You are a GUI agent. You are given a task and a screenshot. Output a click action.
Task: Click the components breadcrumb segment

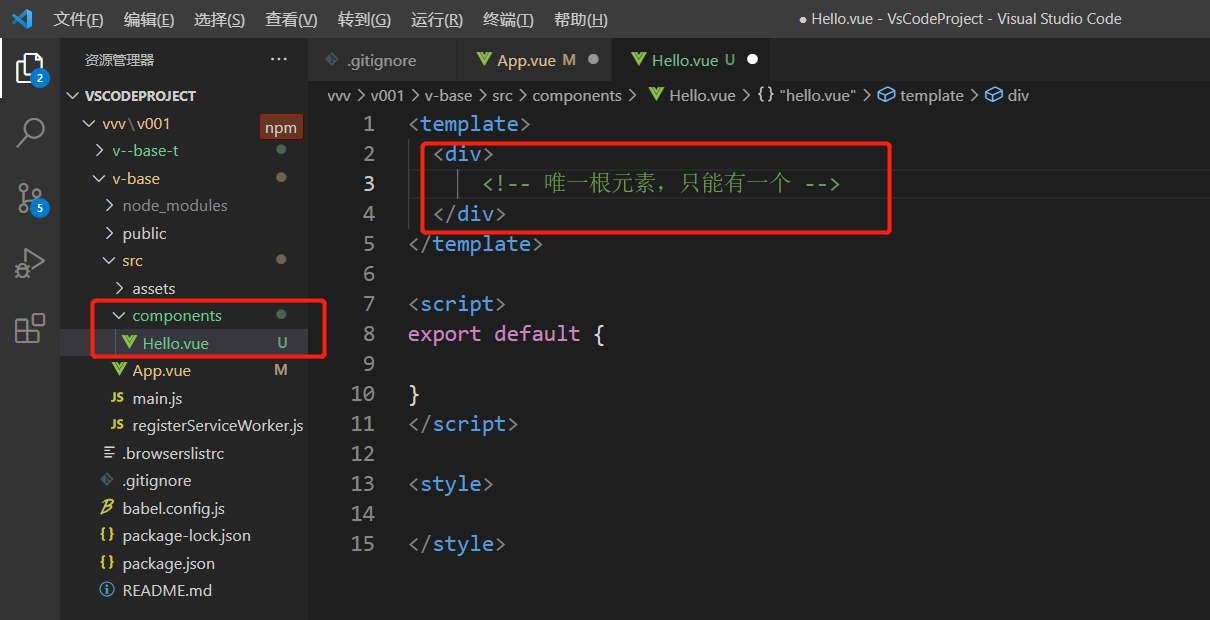pyautogui.click(x=577, y=95)
